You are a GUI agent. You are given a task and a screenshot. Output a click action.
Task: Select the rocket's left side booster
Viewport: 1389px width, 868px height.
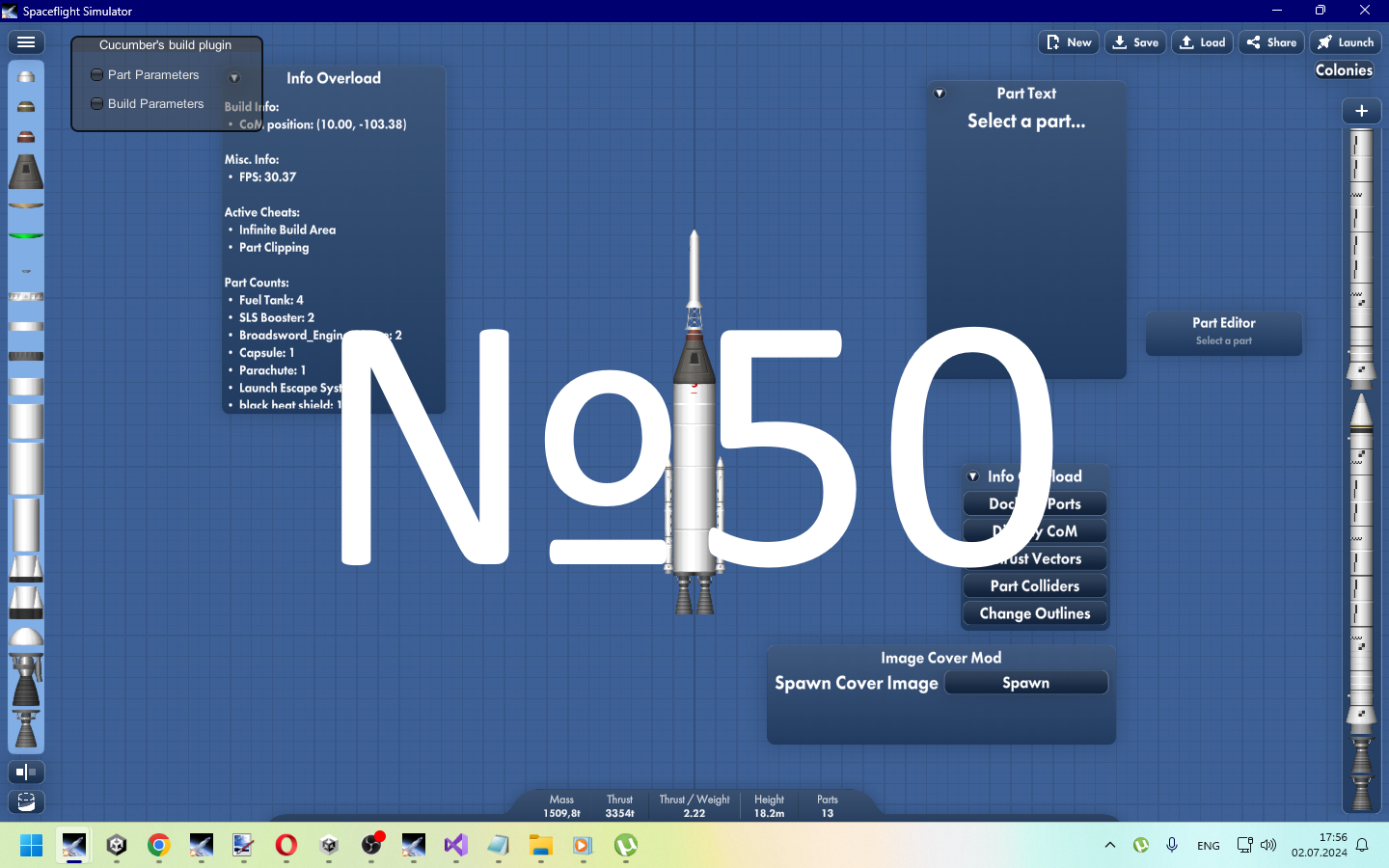[x=667, y=516]
